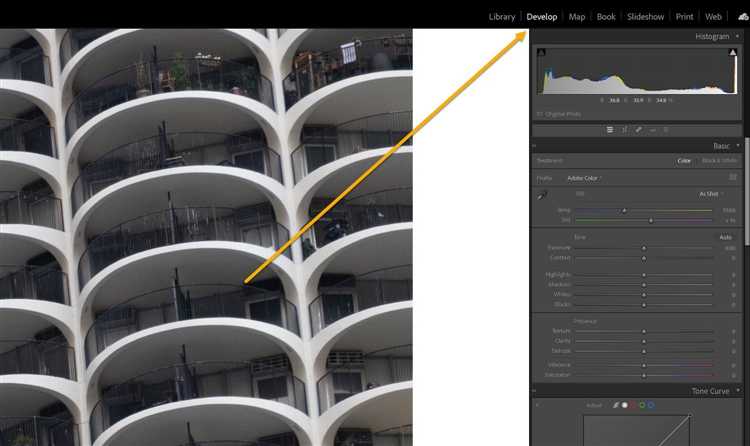This screenshot has height=446, width=750.
Task: Open the Masking tool
Action: click(666, 130)
